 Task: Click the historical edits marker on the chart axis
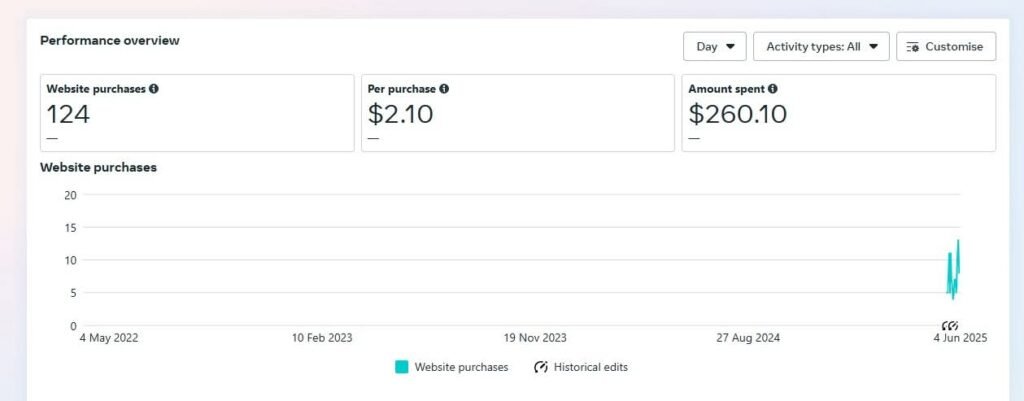coord(950,325)
